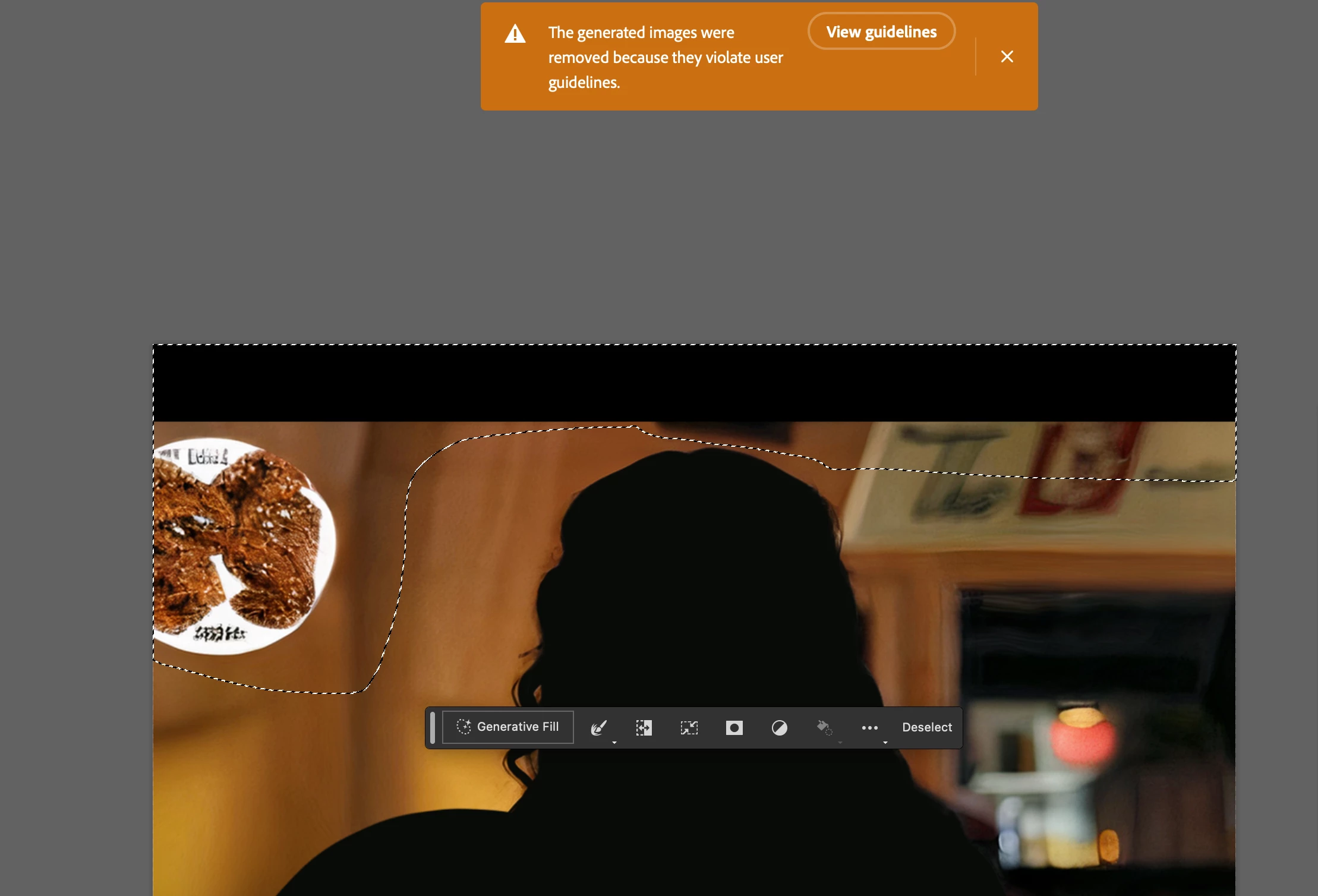Expand the arrow beside the more options ellipsis
Screen dimensions: 1318x896
885,742
